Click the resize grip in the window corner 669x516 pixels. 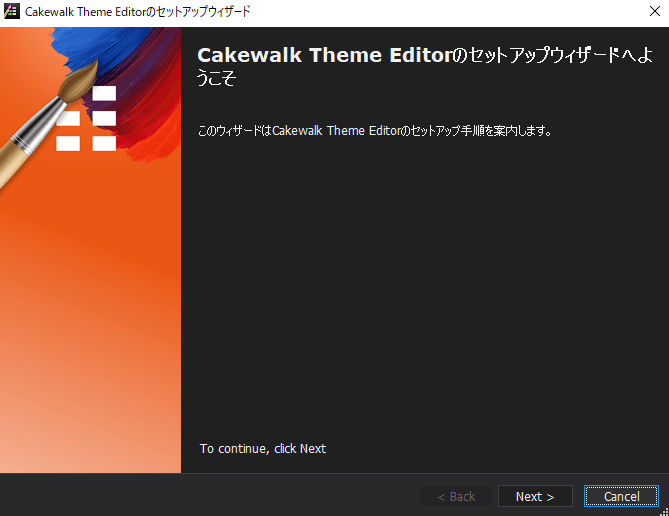coord(664,512)
